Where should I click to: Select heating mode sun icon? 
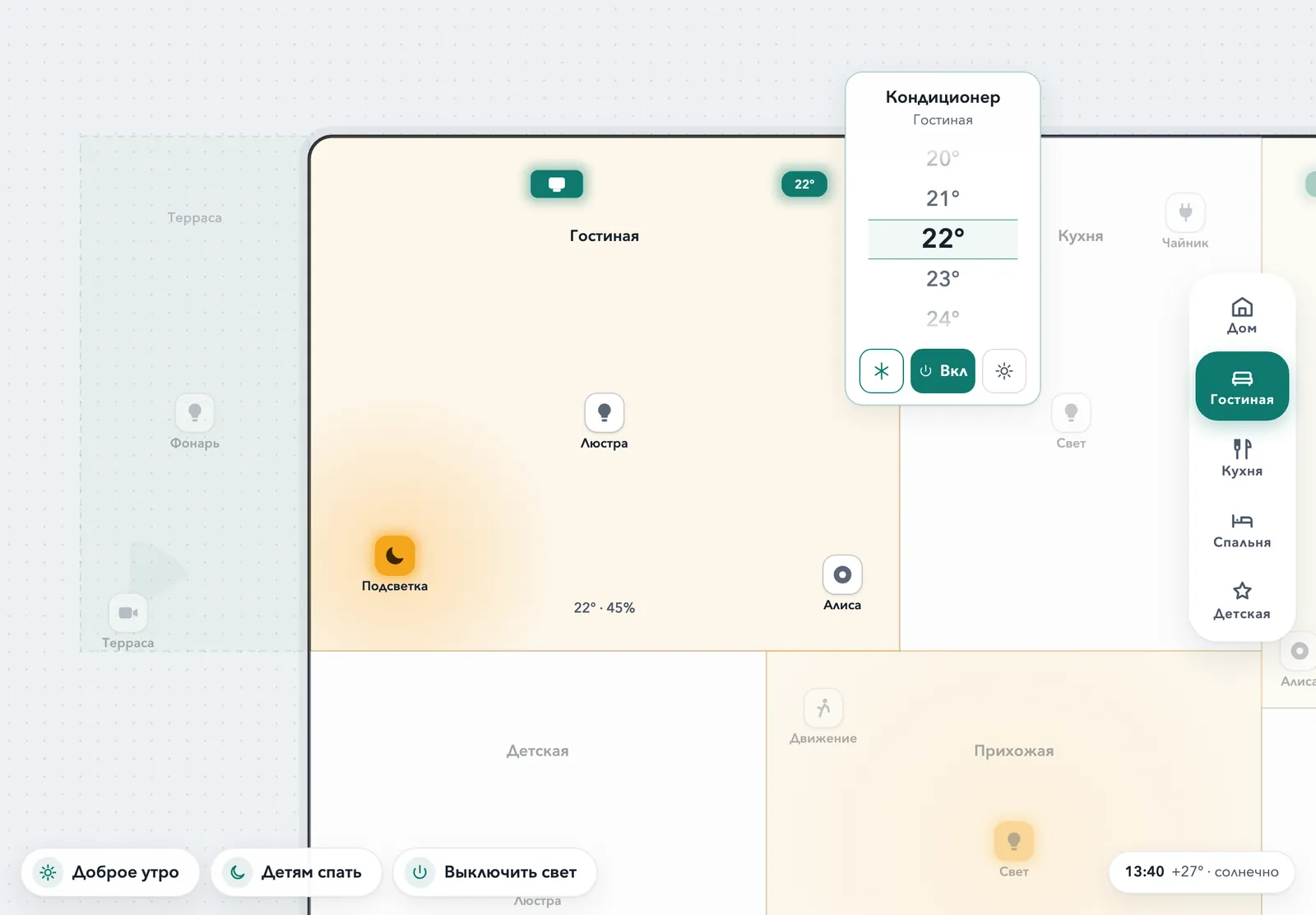pyautogui.click(x=1004, y=371)
